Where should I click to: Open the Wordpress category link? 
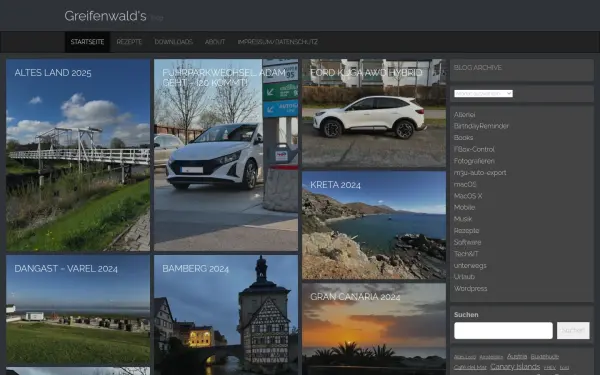pyautogui.click(x=471, y=288)
